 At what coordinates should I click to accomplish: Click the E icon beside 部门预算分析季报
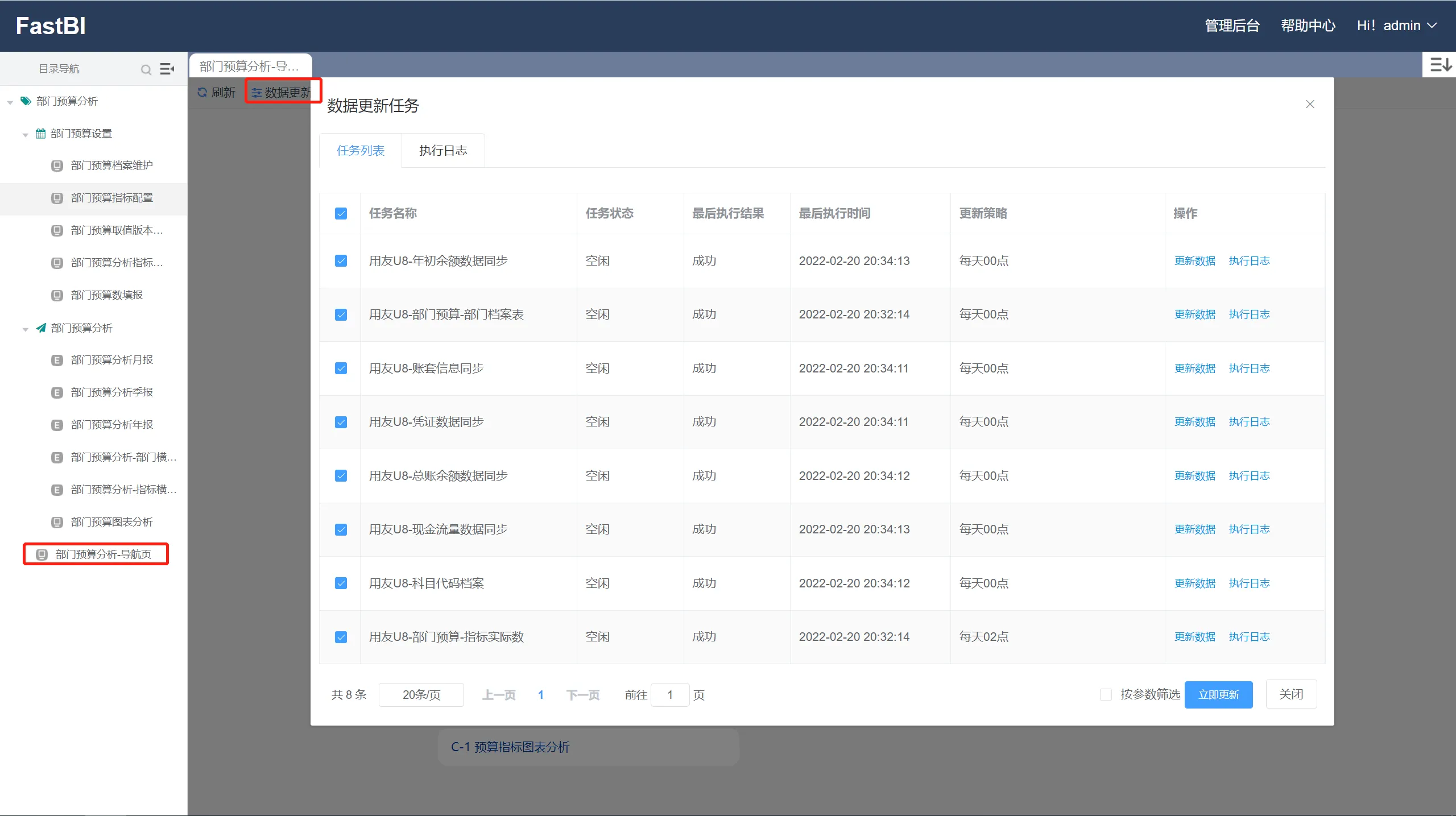click(x=57, y=393)
